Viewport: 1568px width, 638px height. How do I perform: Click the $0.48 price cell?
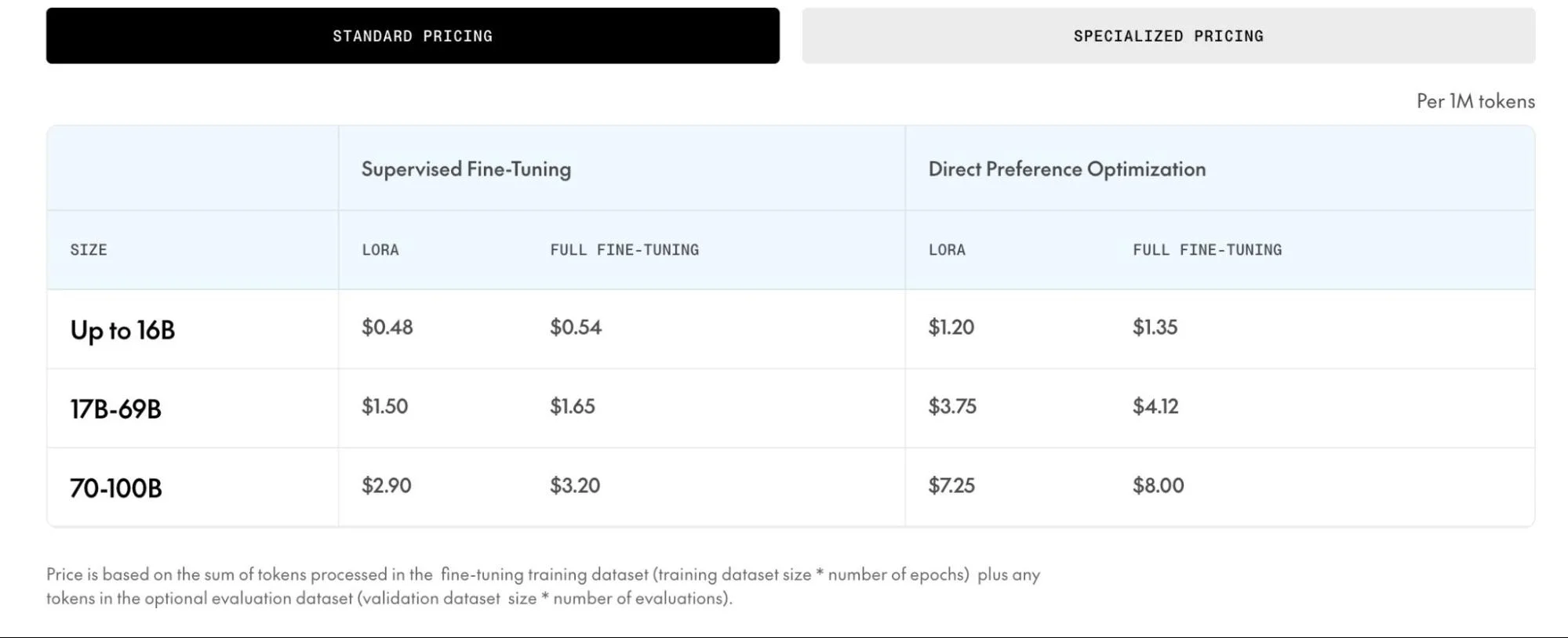point(387,328)
